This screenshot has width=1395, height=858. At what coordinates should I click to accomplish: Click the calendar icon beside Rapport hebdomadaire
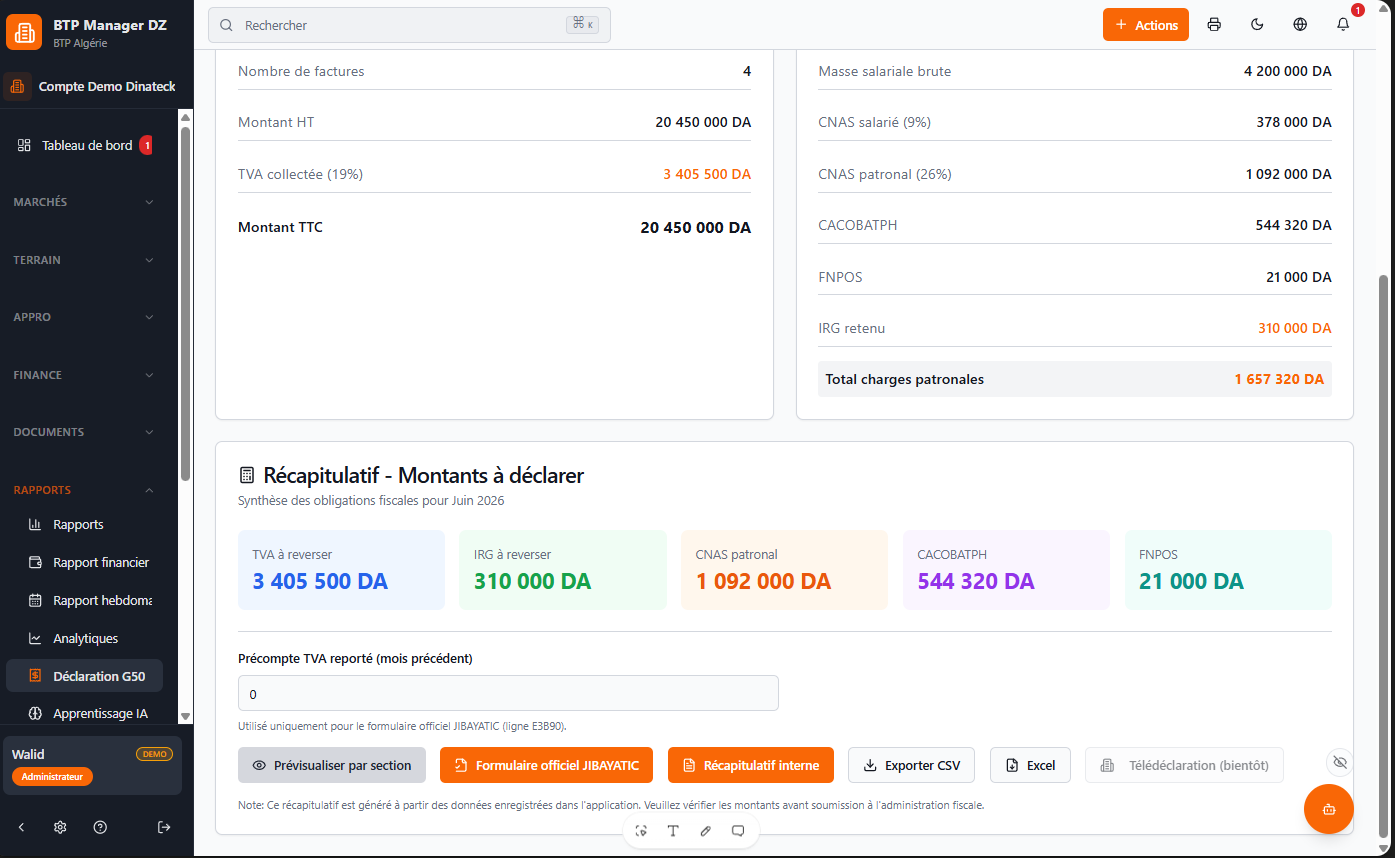[34, 600]
